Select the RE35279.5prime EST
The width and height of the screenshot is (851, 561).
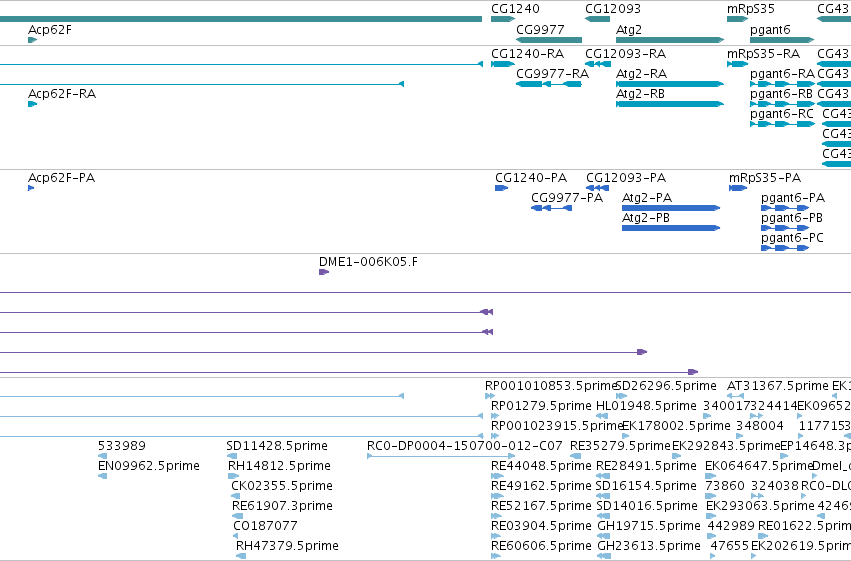(575, 456)
